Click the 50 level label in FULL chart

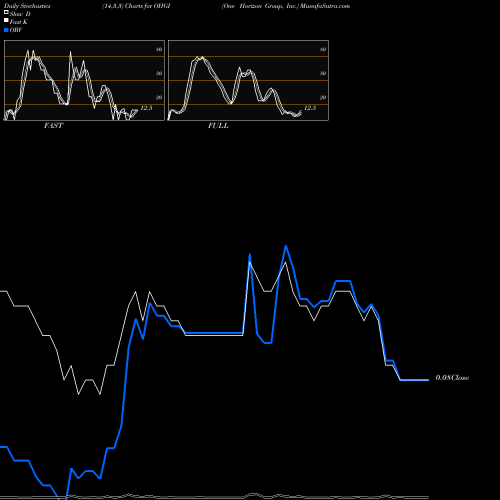(x=323, y=73)
